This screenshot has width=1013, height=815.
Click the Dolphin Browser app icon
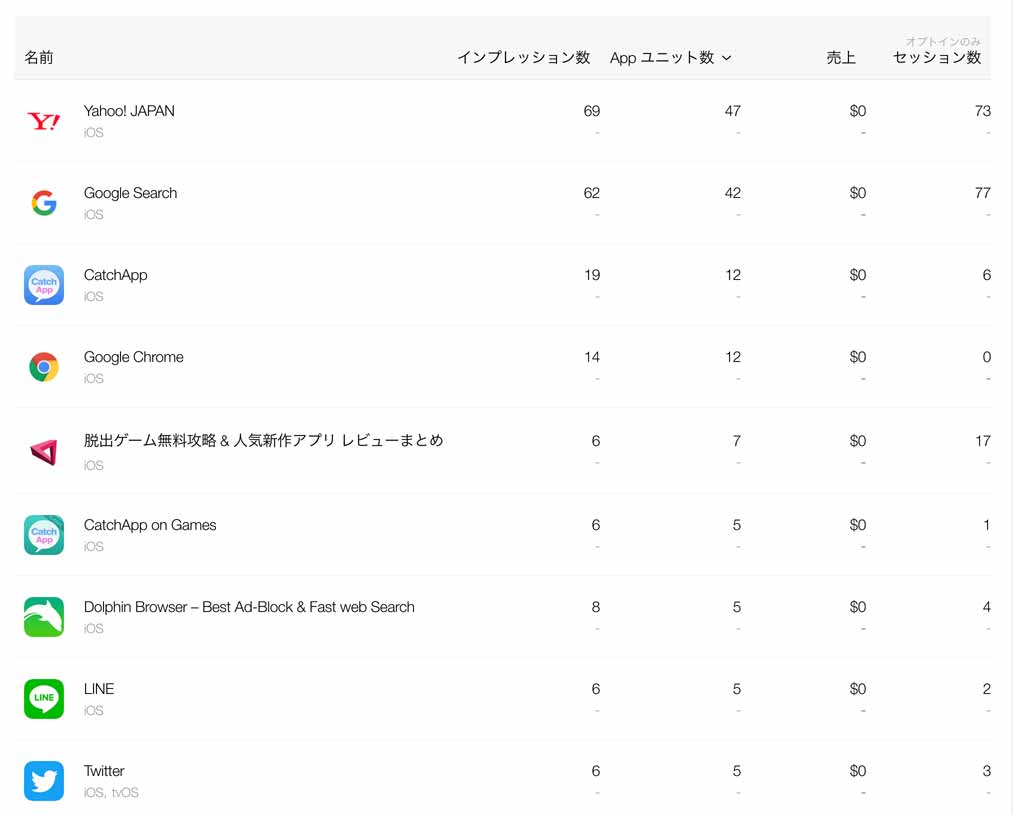(44, 617)
